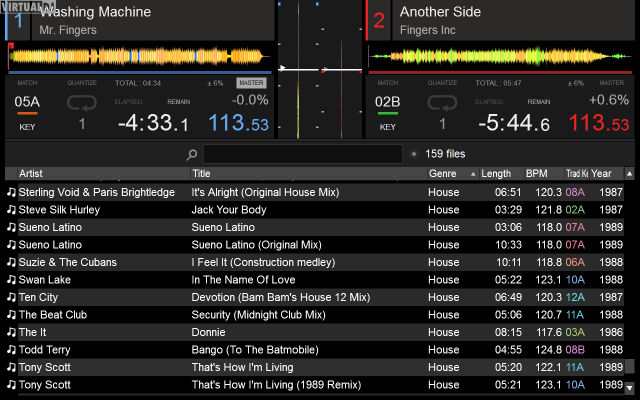Click the center scrolling beat waveform
This screenshot has width=640, height=400.
click(x=320, y=69)
